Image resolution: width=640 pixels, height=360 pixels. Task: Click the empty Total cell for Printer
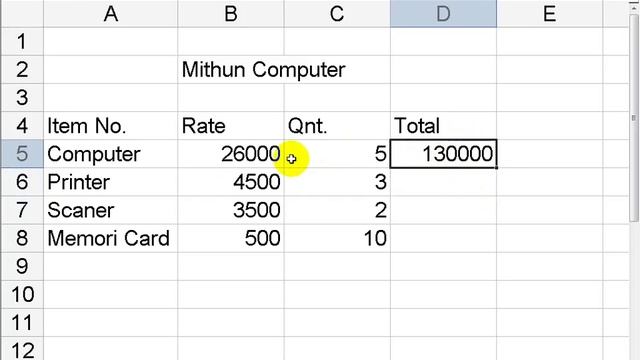click(x=443, y=182)
